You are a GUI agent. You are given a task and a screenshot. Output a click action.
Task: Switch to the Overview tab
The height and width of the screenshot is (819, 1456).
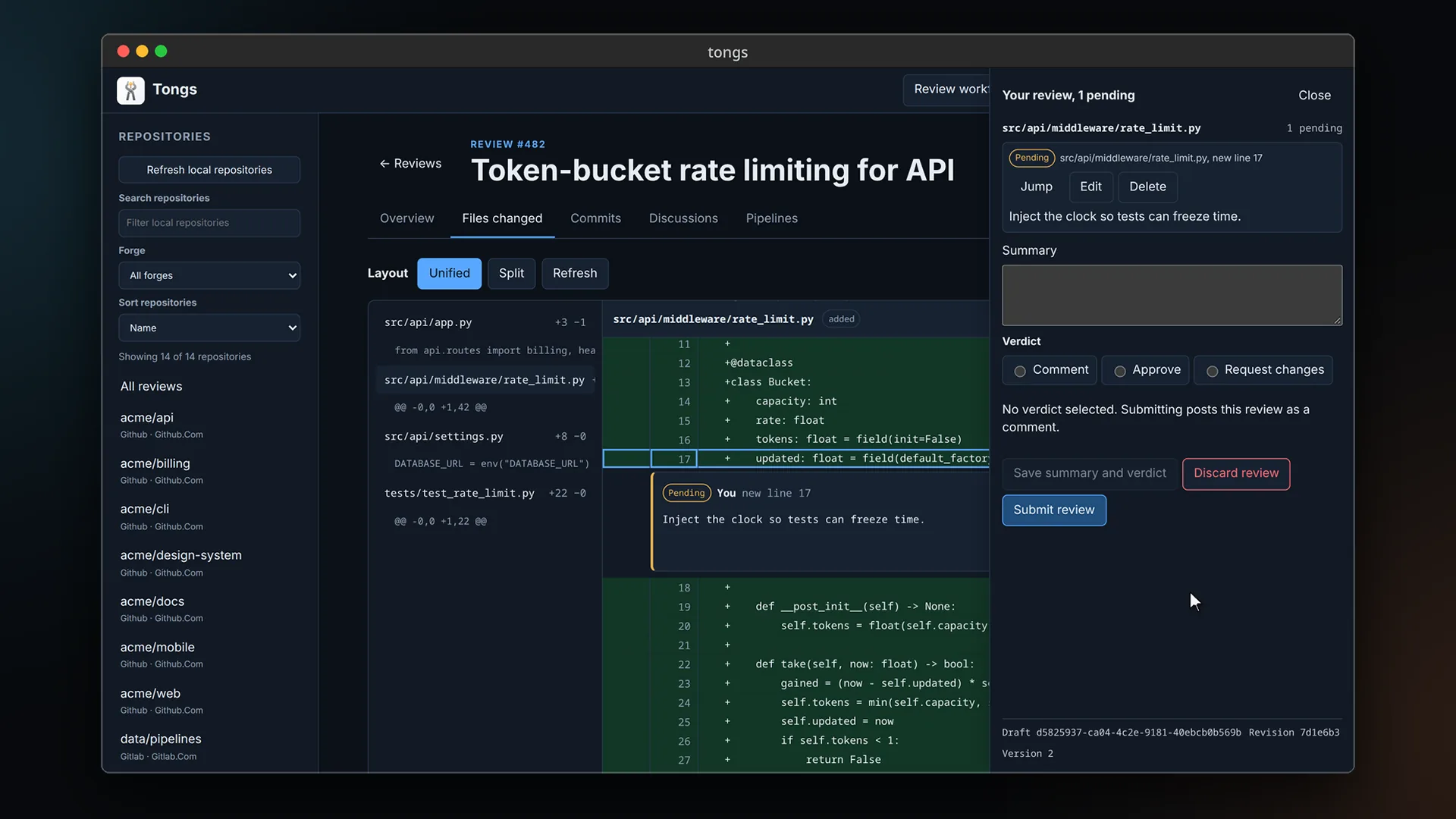[x=406, y=218]
